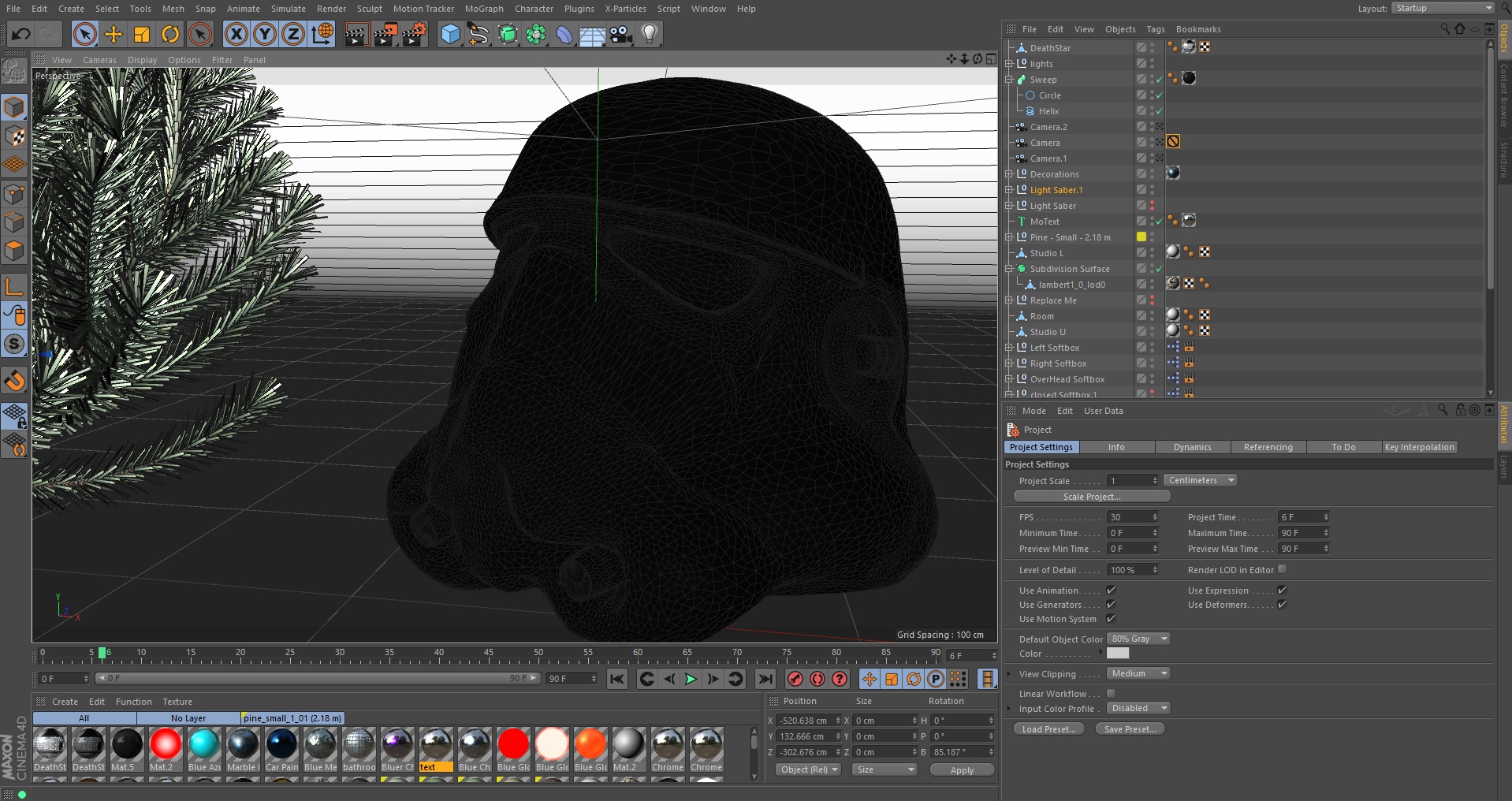Image resolution: width=1512 pixels, height=801 pixels.
Task: Click the Load Preset... button
Action: (1048, 729)
